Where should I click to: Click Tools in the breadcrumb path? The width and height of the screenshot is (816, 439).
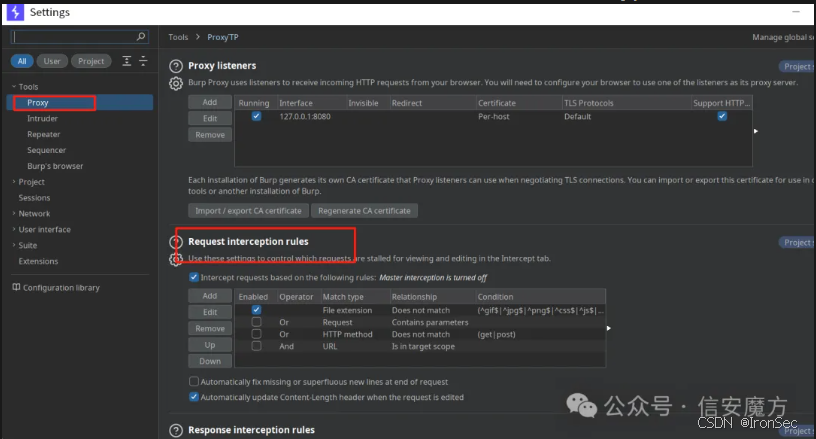tap(178, 37)
